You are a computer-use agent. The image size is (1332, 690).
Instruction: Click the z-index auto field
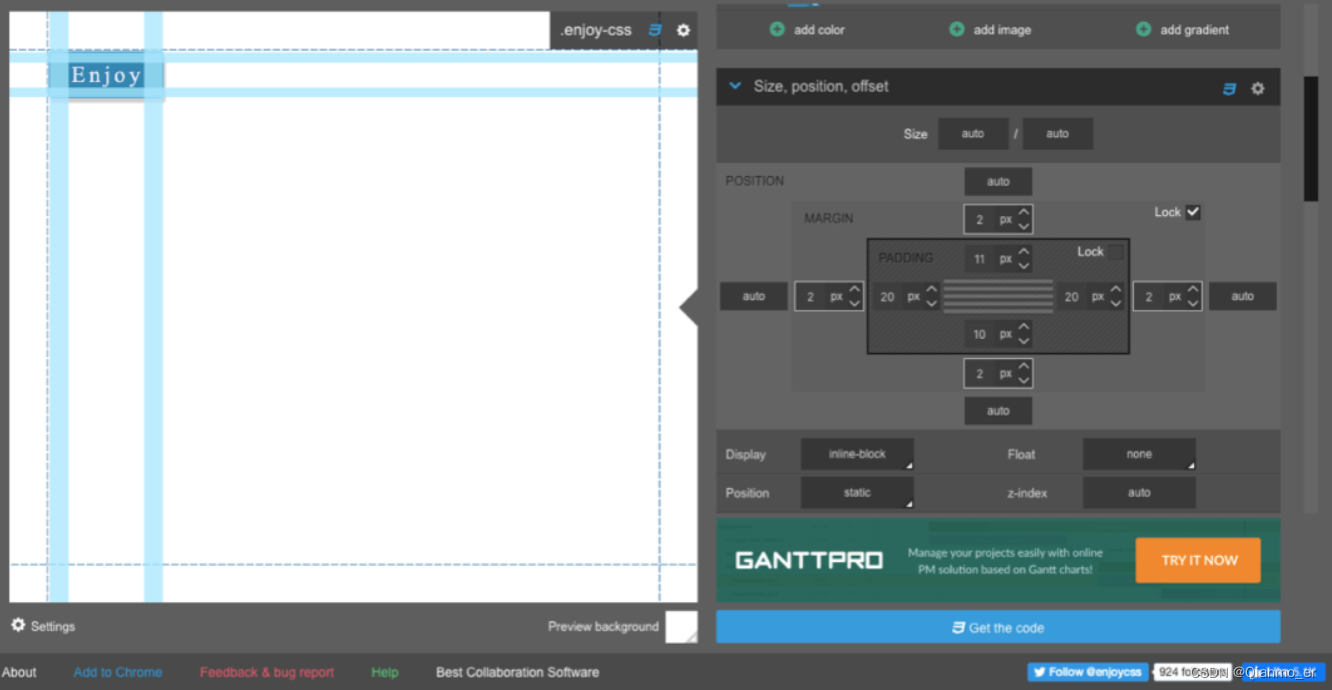tap(1139, 493)
